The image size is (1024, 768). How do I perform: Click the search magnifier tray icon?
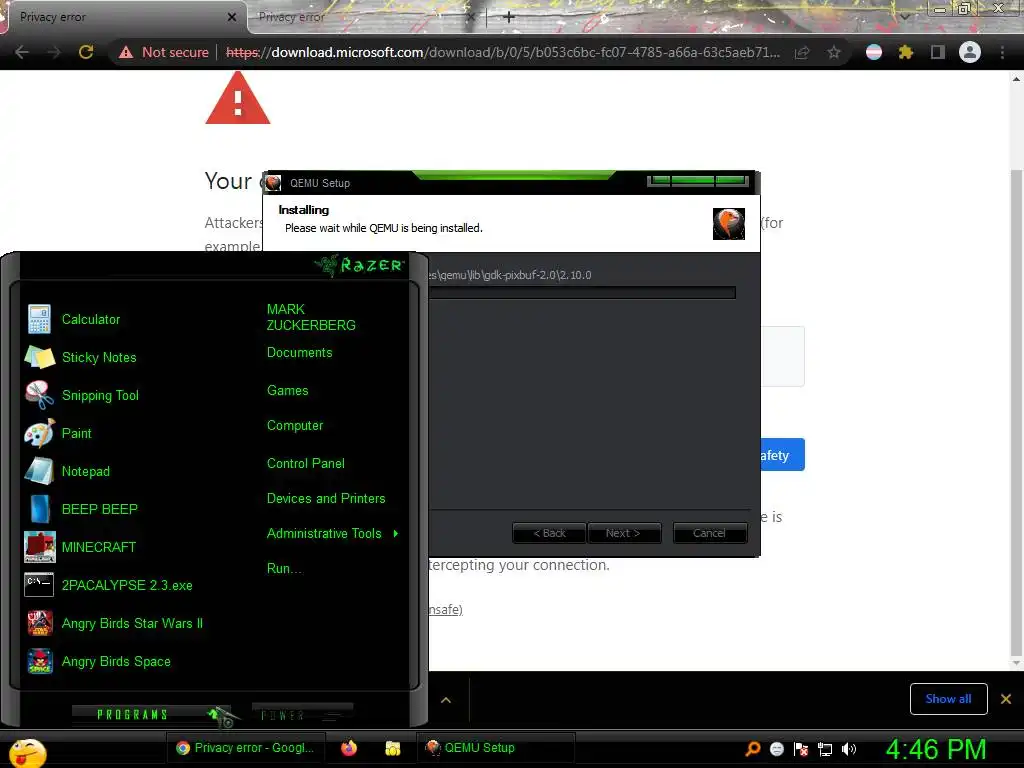(753, 748)
